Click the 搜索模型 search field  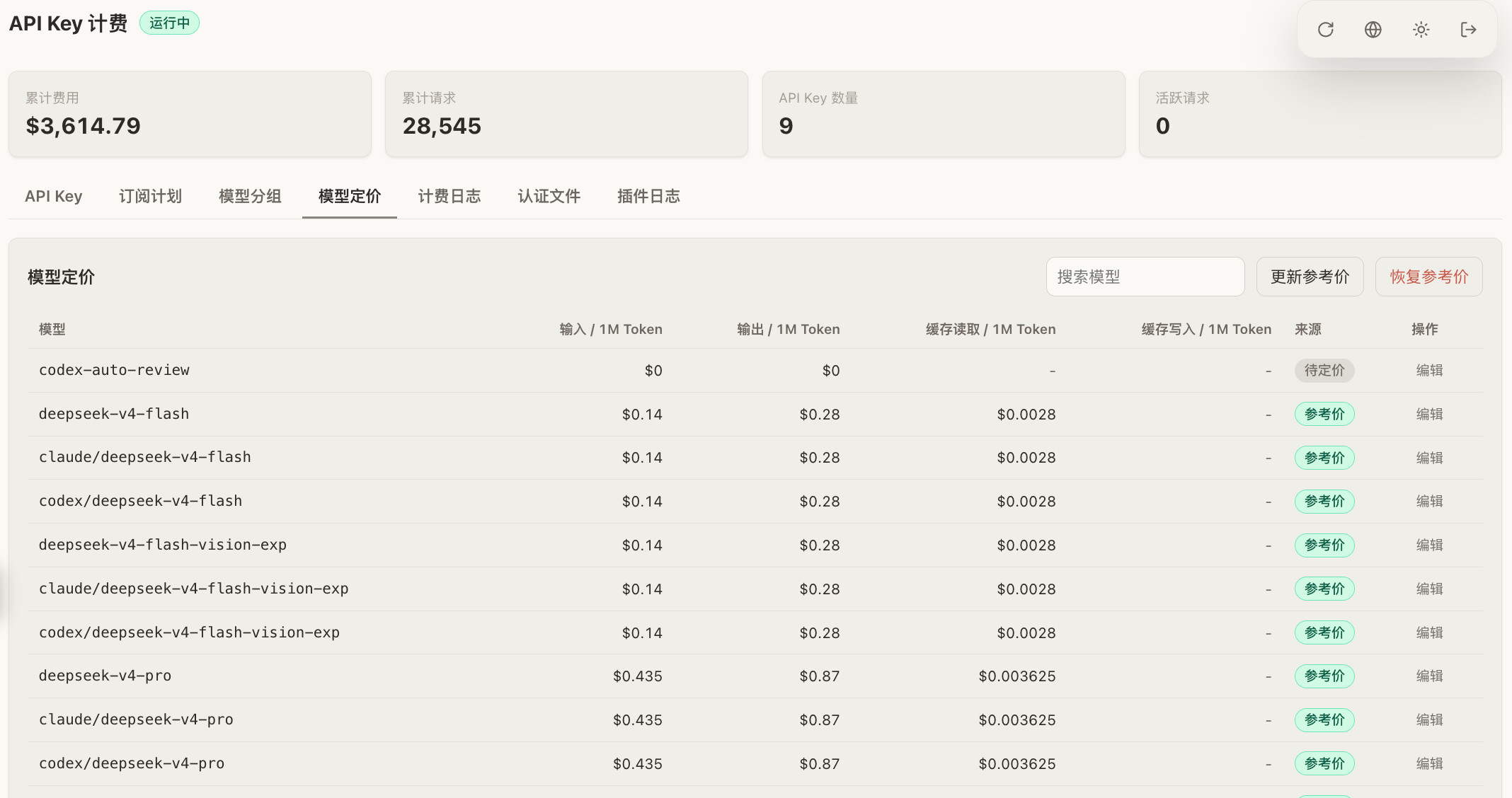[x=1145, y=277]
